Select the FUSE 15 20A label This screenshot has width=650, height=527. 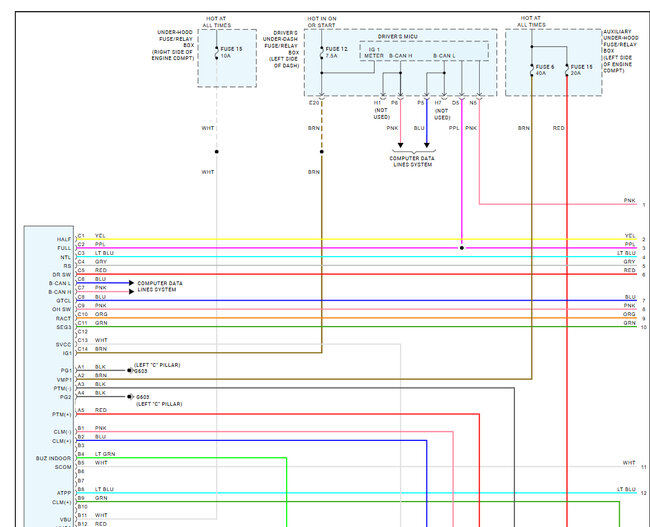point(581,70)
